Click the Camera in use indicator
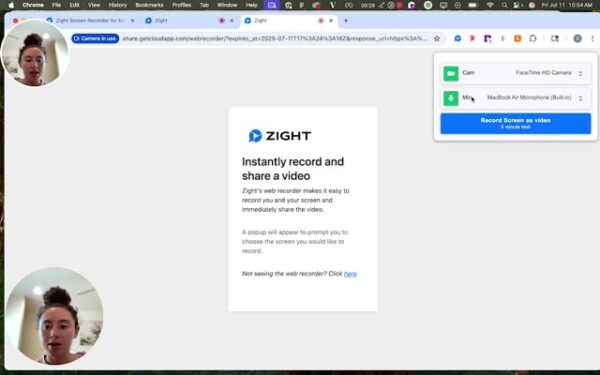Viewport: 600px width, 375px height. point(95,38)
